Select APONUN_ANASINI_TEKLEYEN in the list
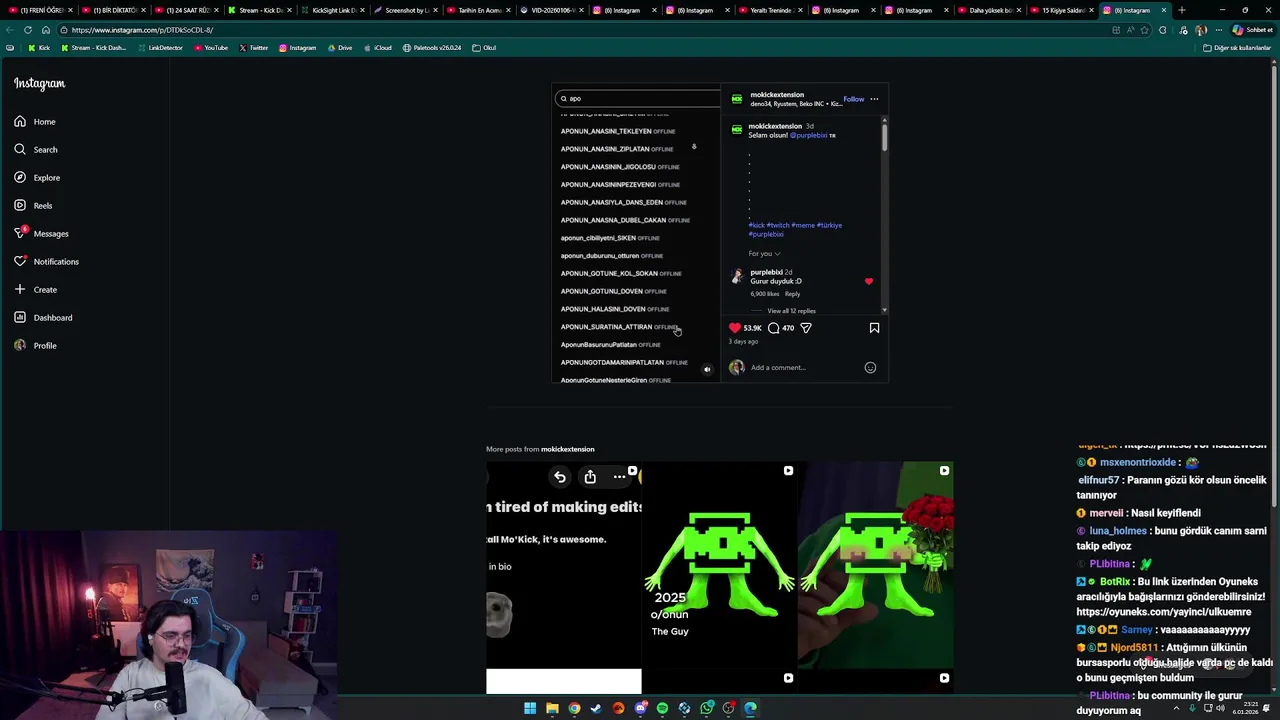This screenshot has width=1280, height=720. pos(617,131)
